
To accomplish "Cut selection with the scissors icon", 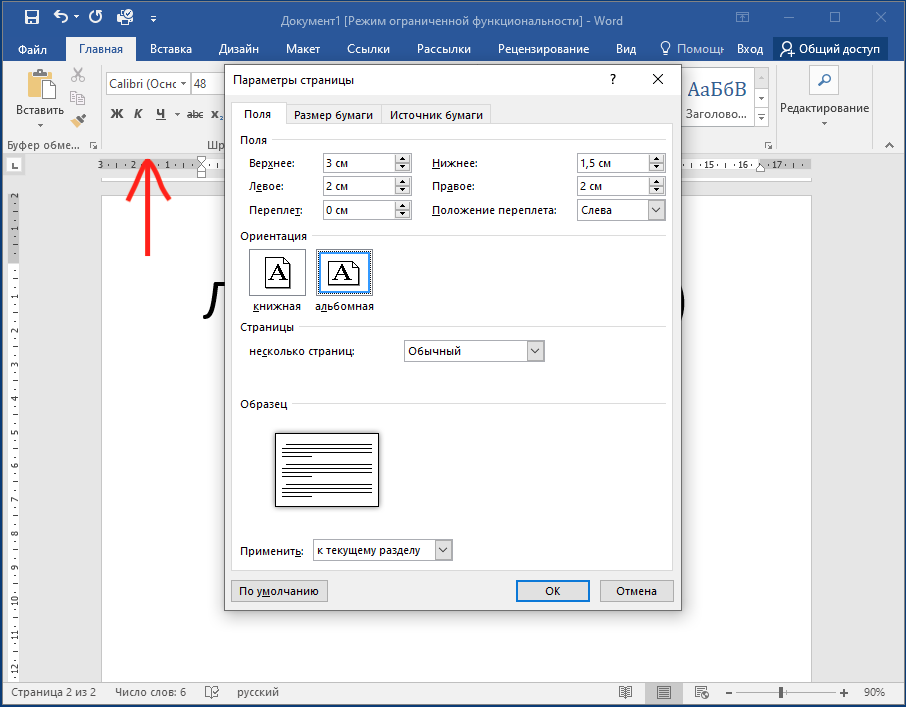I will (x=78, y=75).
